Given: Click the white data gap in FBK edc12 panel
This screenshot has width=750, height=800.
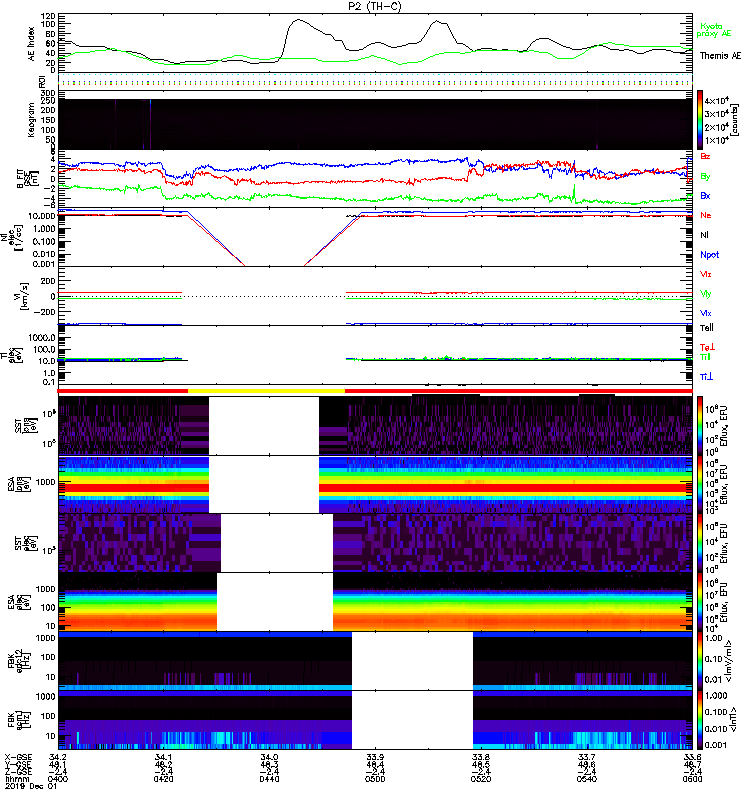Looking at the screenshot, I should click(x=412, y=661).
